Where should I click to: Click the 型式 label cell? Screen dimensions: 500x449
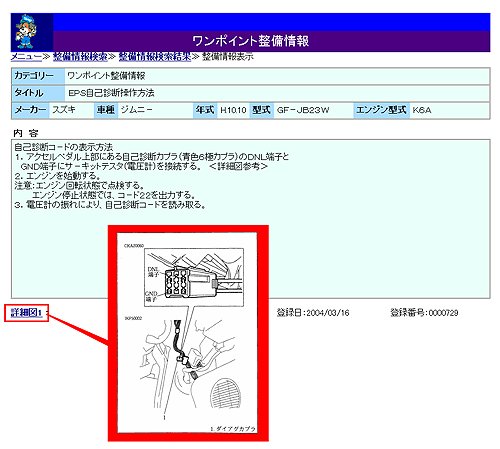coord(262,110)
